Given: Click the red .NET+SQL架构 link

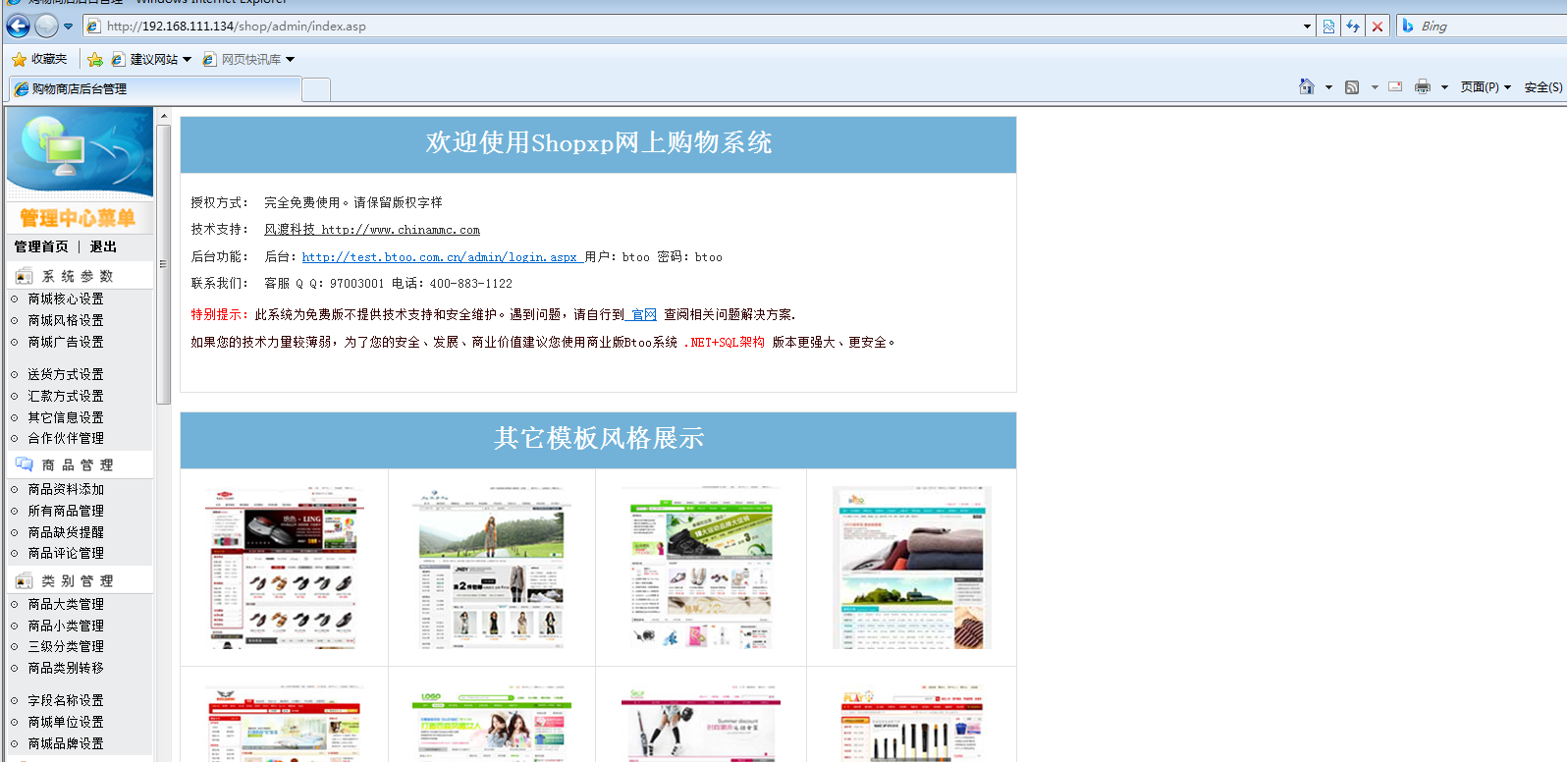Looking at the screenshot, I should point(724,343).
